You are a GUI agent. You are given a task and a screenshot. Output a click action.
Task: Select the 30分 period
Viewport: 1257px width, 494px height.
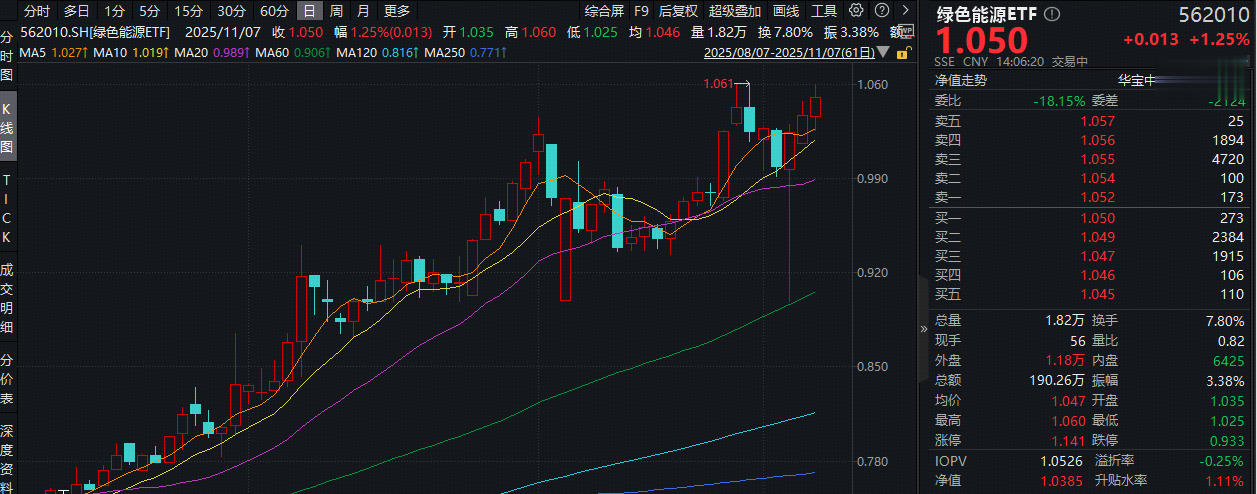point(231,11)
